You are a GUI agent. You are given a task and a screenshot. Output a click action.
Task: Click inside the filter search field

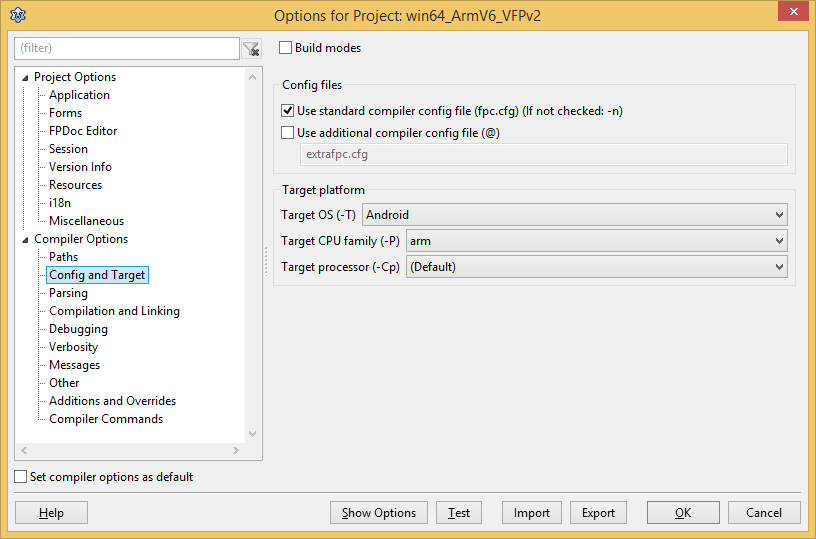pos(126,48)
